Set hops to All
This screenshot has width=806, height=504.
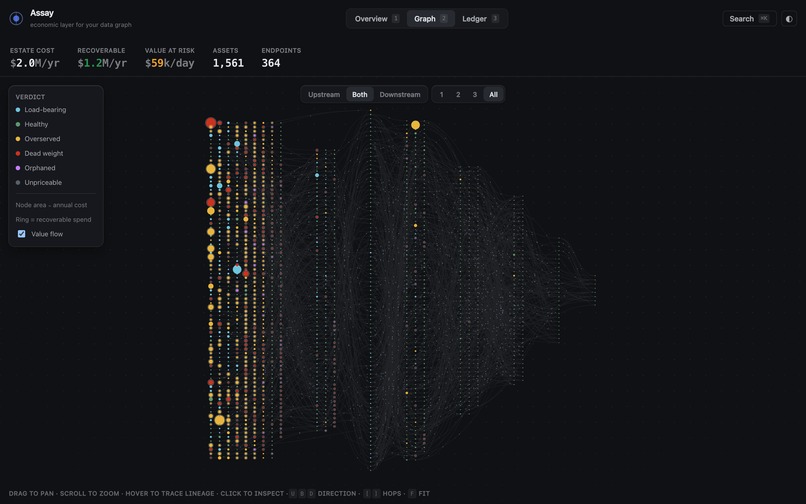coord(493,95)
